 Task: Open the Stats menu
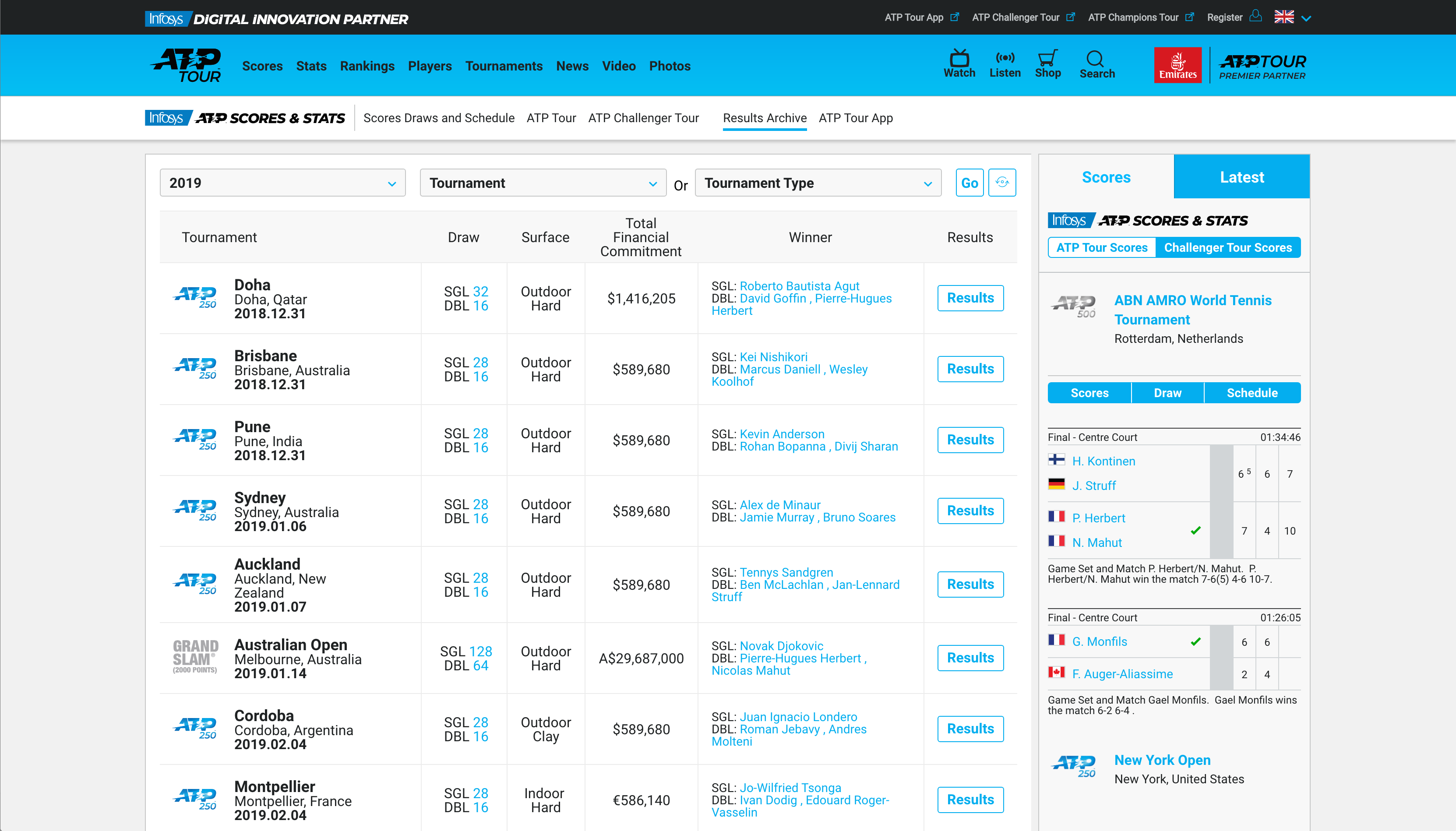pyautogui.click(x=311, y=66)
